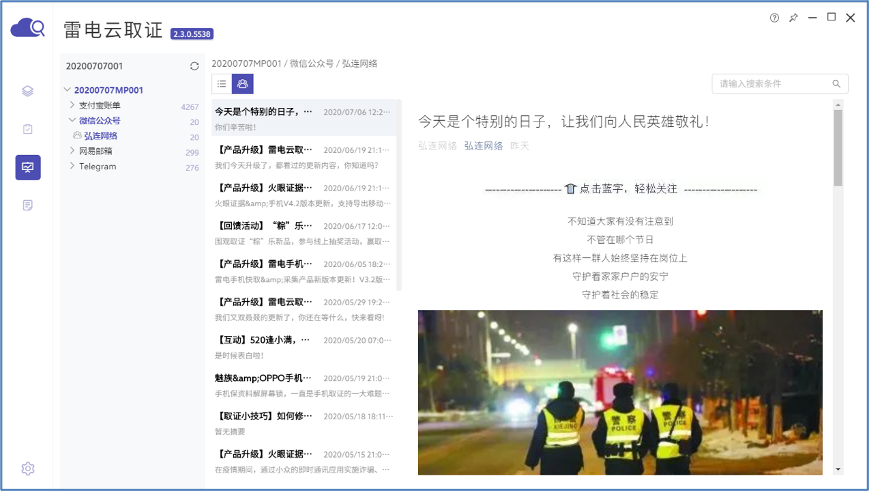
Task: Click the cloud search app logo
Action: [x=27, y=27]
